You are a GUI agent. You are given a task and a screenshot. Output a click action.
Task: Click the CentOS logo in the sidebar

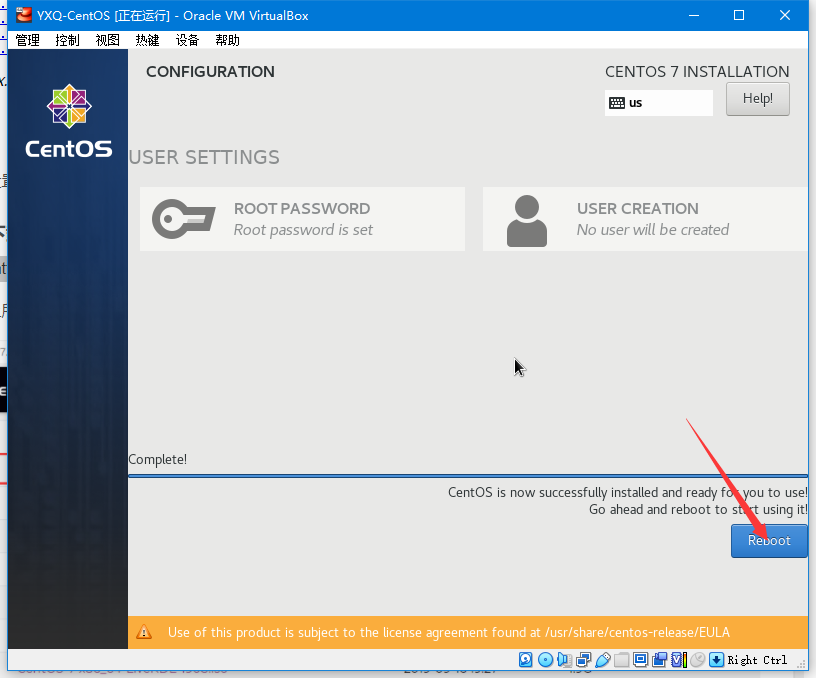(68, 121)
